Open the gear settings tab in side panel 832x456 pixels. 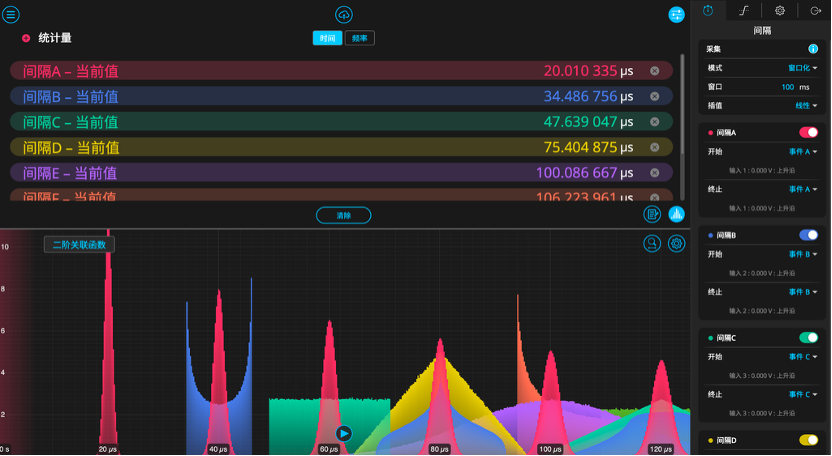click(x=780, y=10)
